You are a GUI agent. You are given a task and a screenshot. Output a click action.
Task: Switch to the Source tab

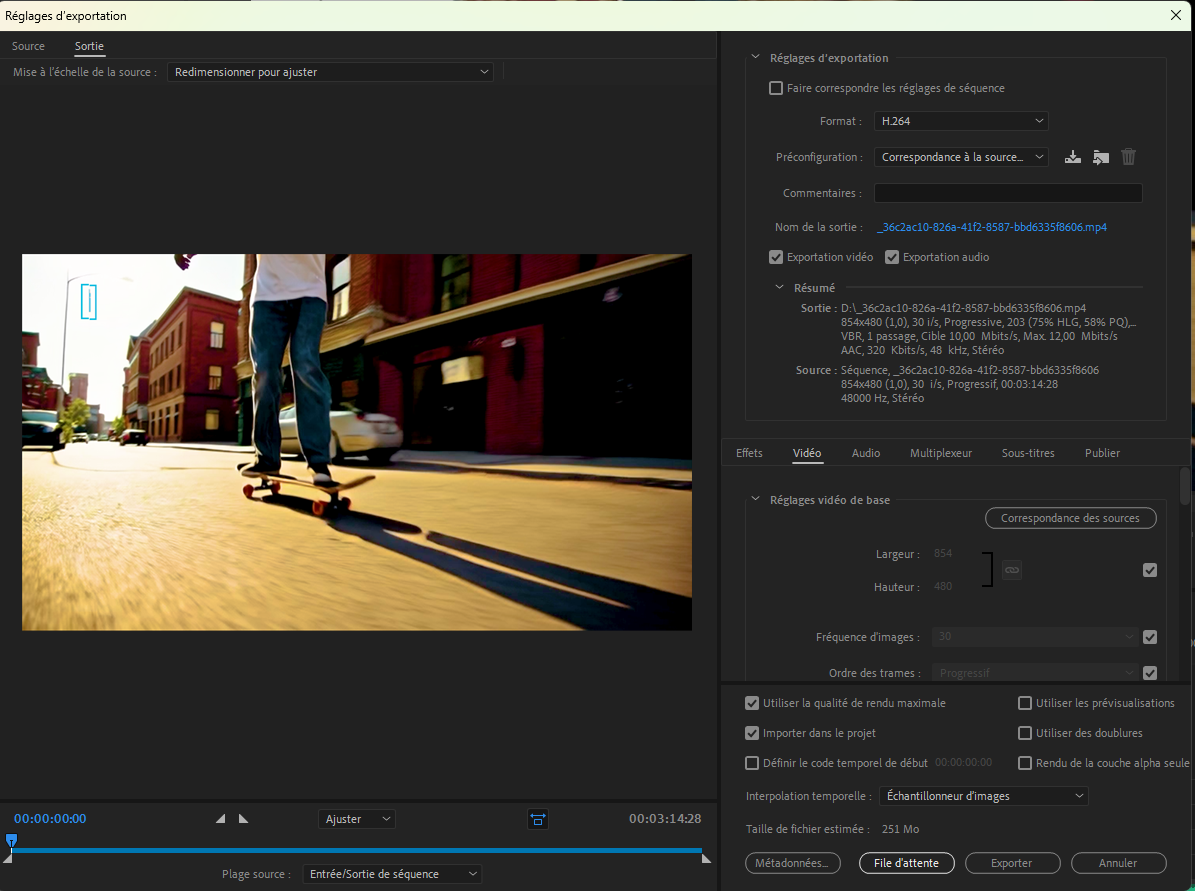(28, 46)
